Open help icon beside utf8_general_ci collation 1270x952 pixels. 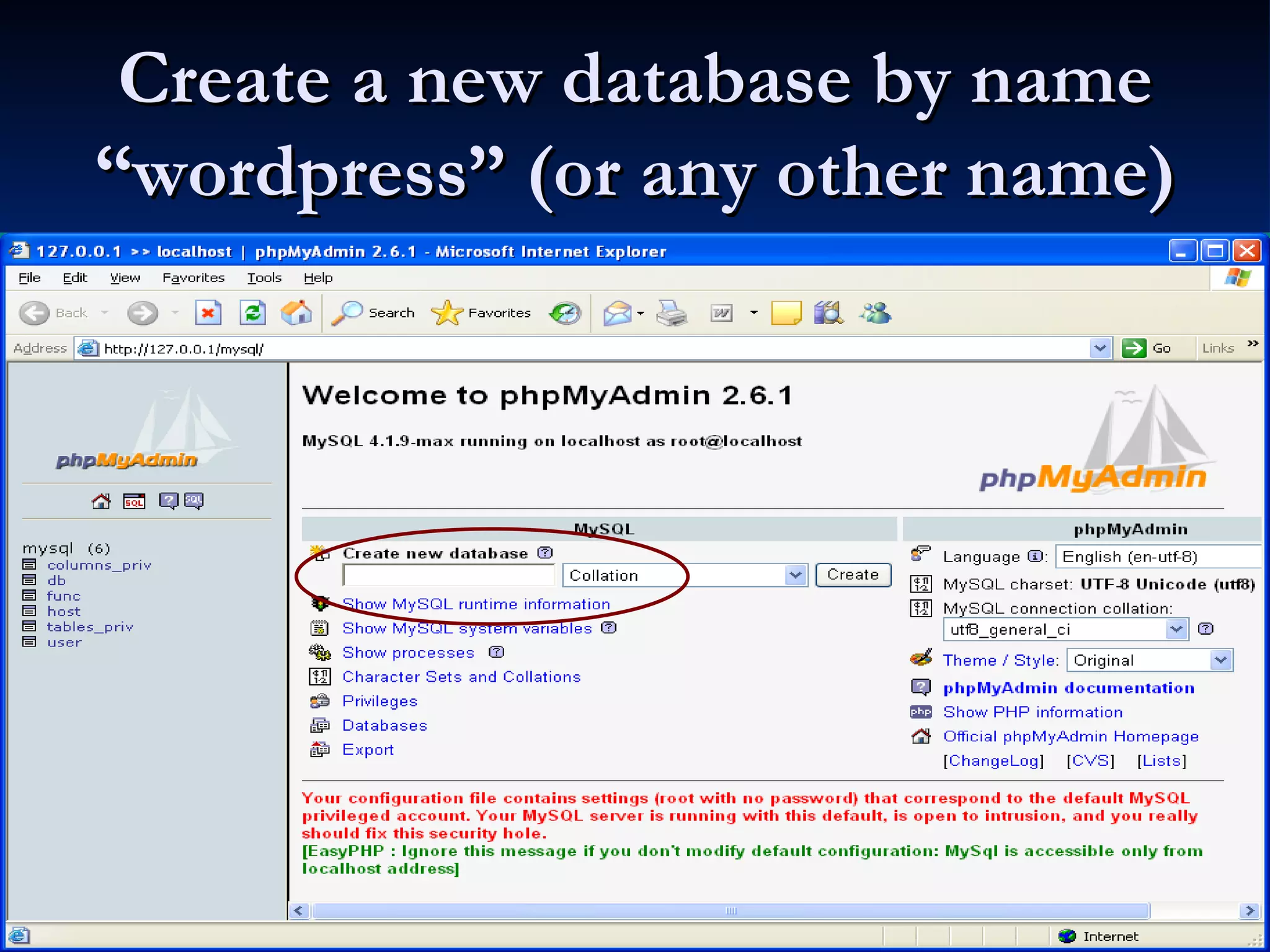(1206, 628)
